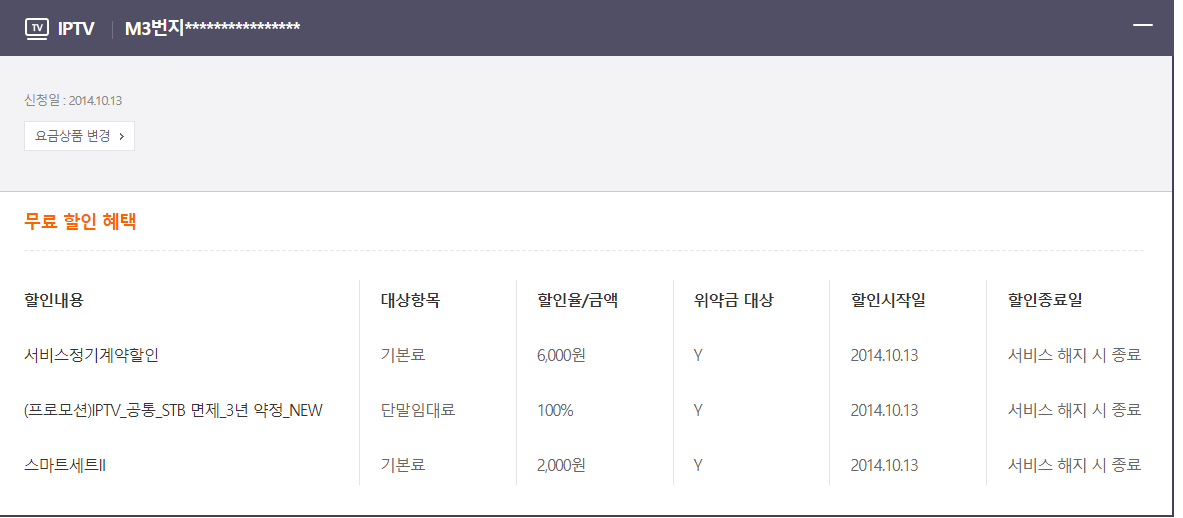Screen dimensions: 1183x518
Task: Select the 서비스정기계약할인 discount row
Action: [x=91, y=355]
